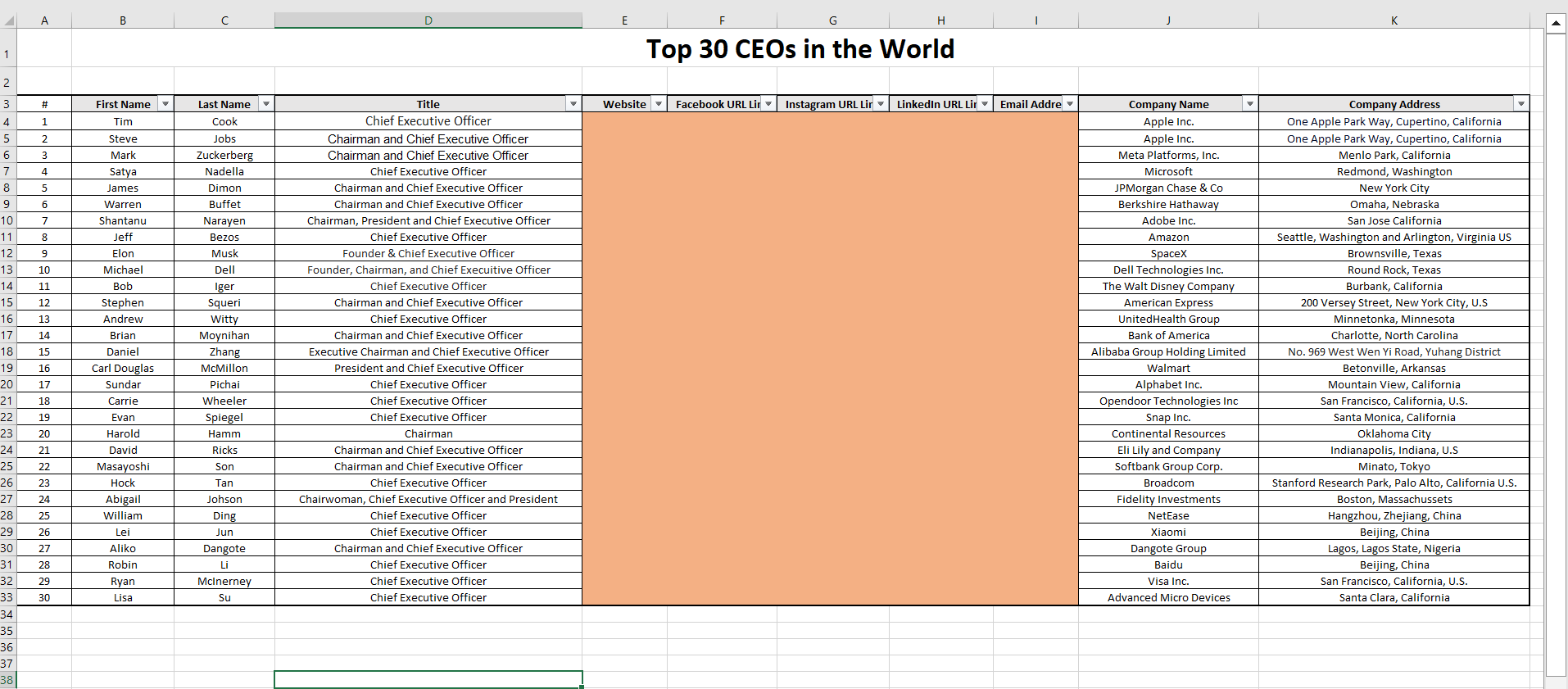Click the 'Aliko' first name cell
Viewport: 1568px width, 689px height.
123,548
